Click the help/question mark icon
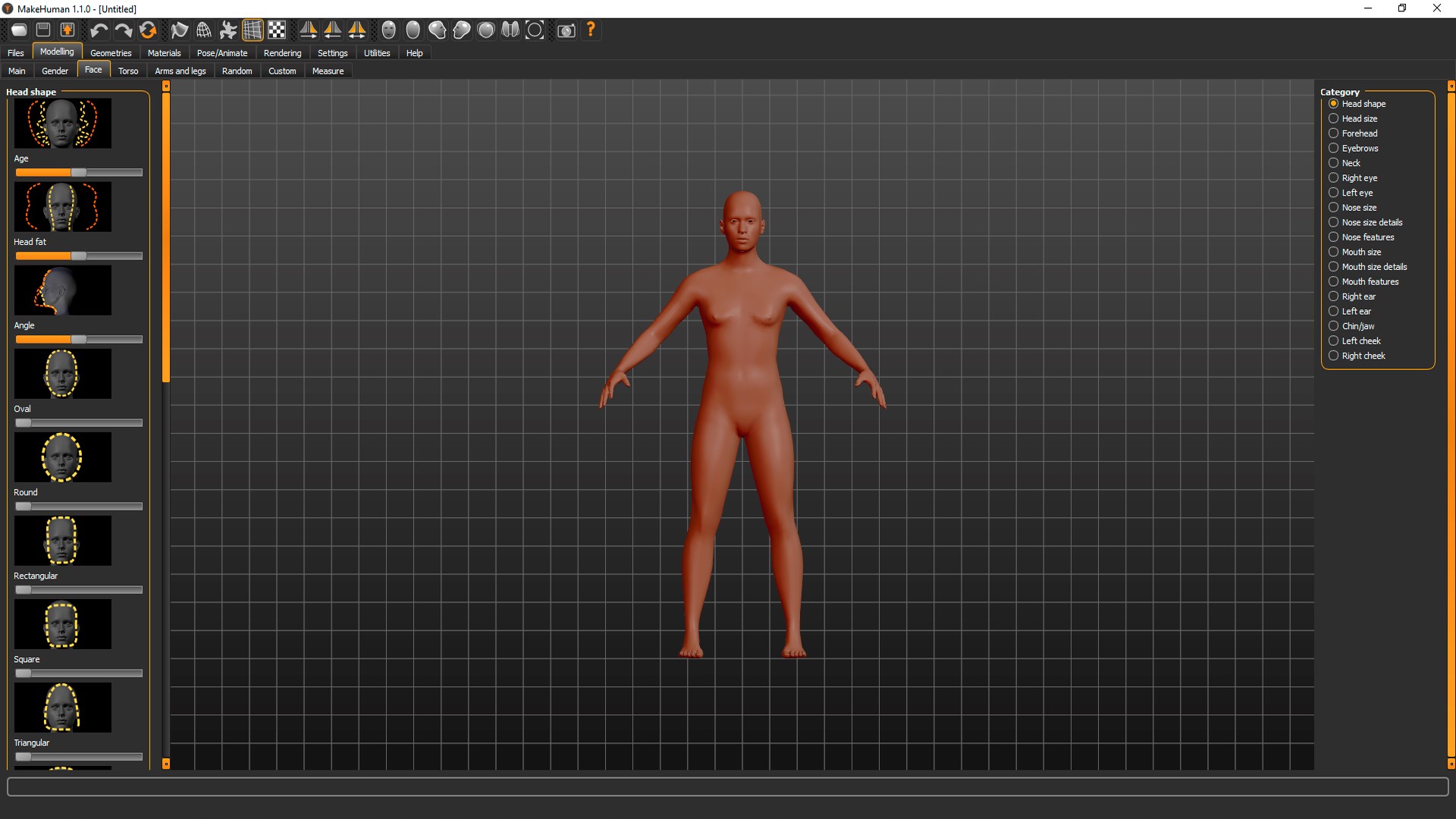Screen dimensions: 1456x819 (591, 30)
